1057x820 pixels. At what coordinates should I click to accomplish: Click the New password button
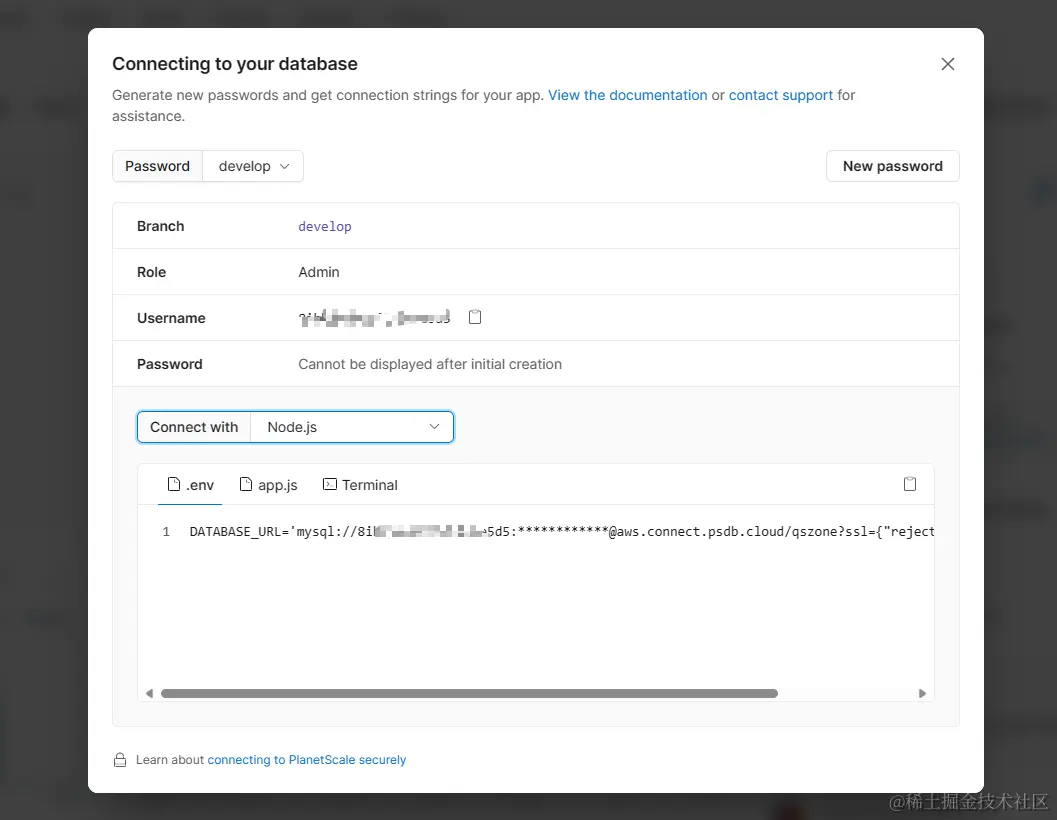pos(892,166)
